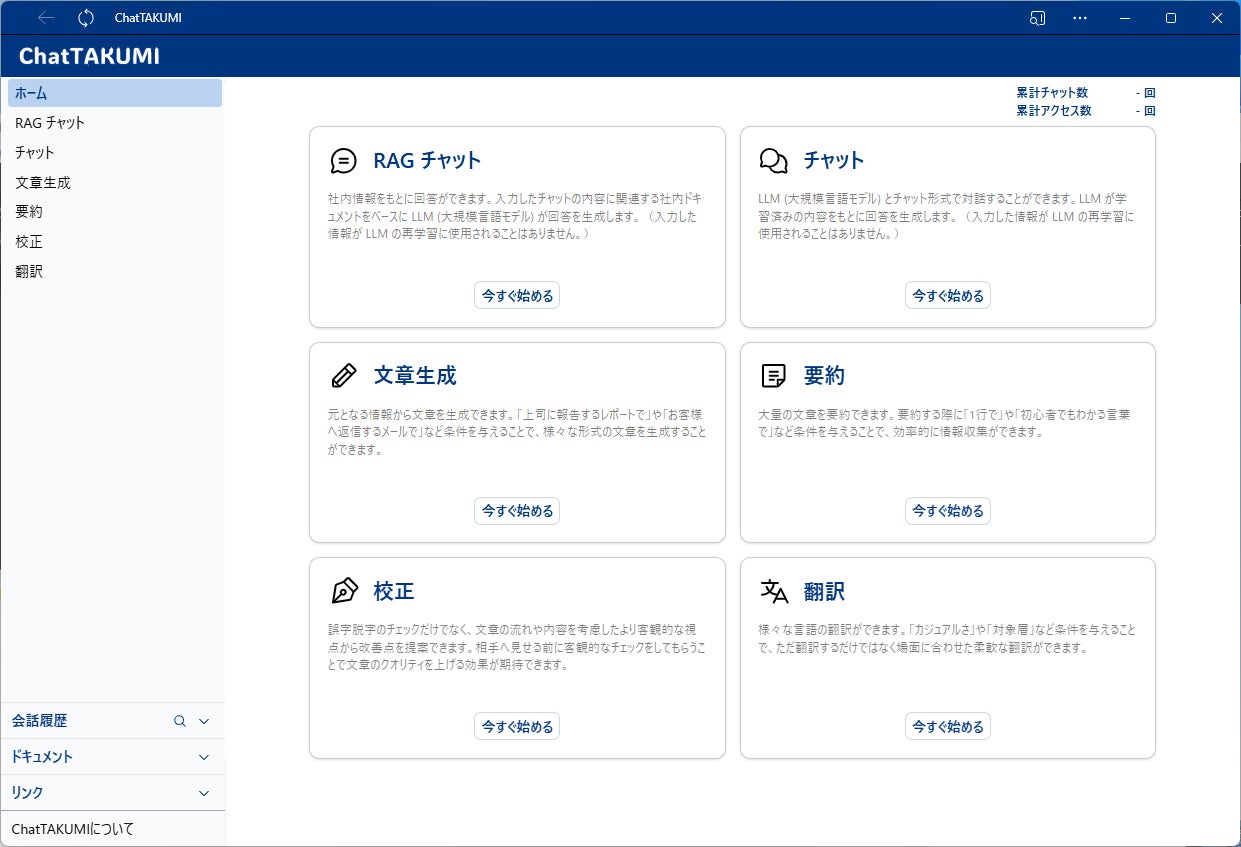1241x847 pixels.
Task: Start 文章生成 with 今すぐ始める
Action: click(x=517, y=511)
